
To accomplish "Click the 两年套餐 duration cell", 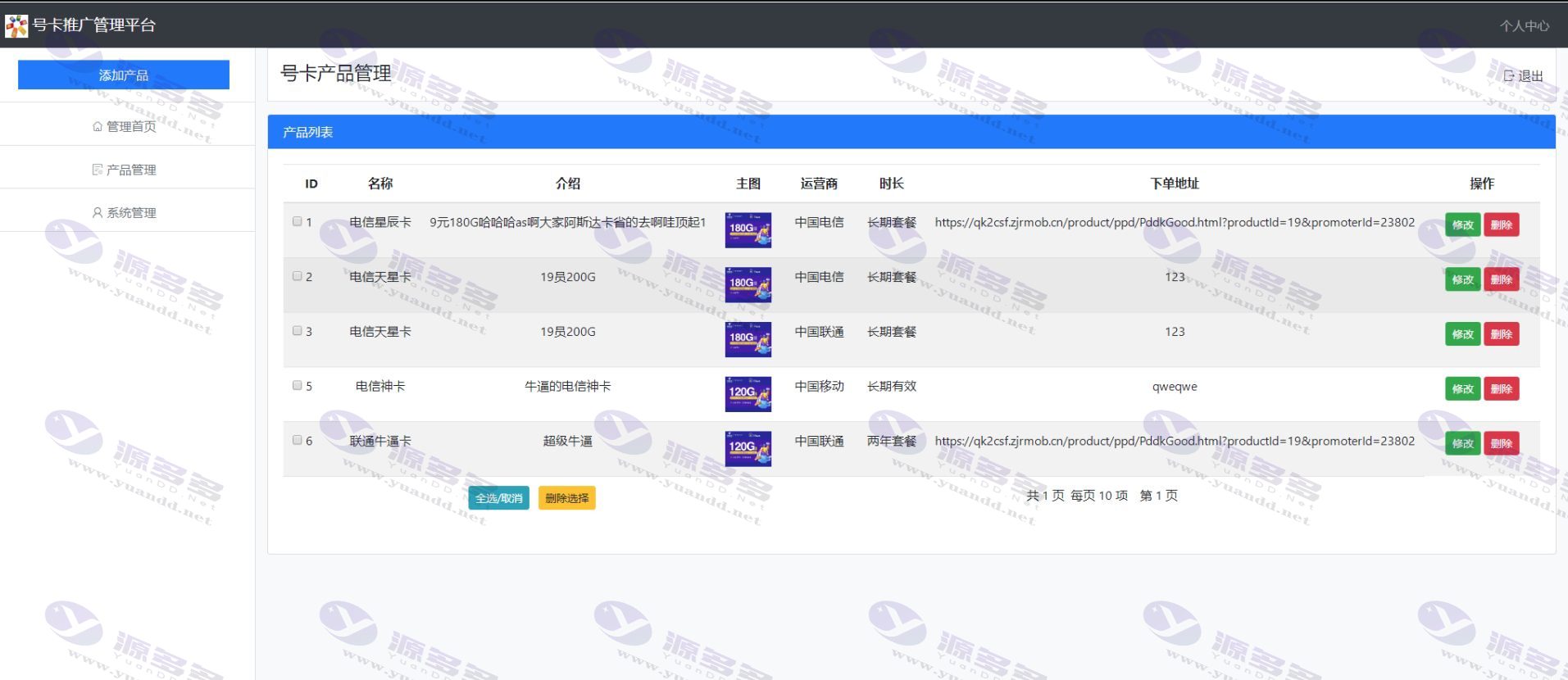I will [x=892, y=441].
